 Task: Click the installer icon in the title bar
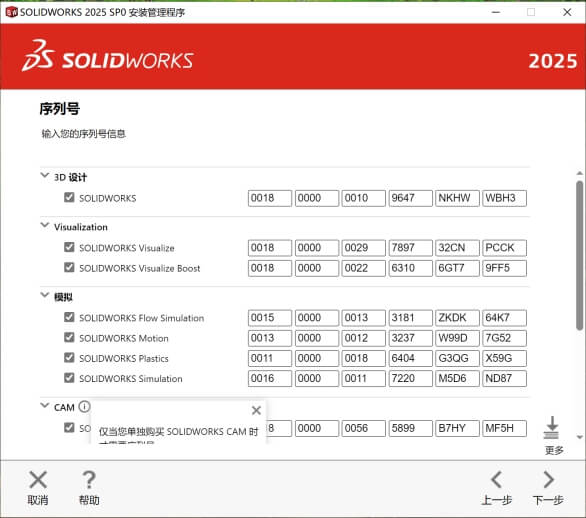click(12, 12)
